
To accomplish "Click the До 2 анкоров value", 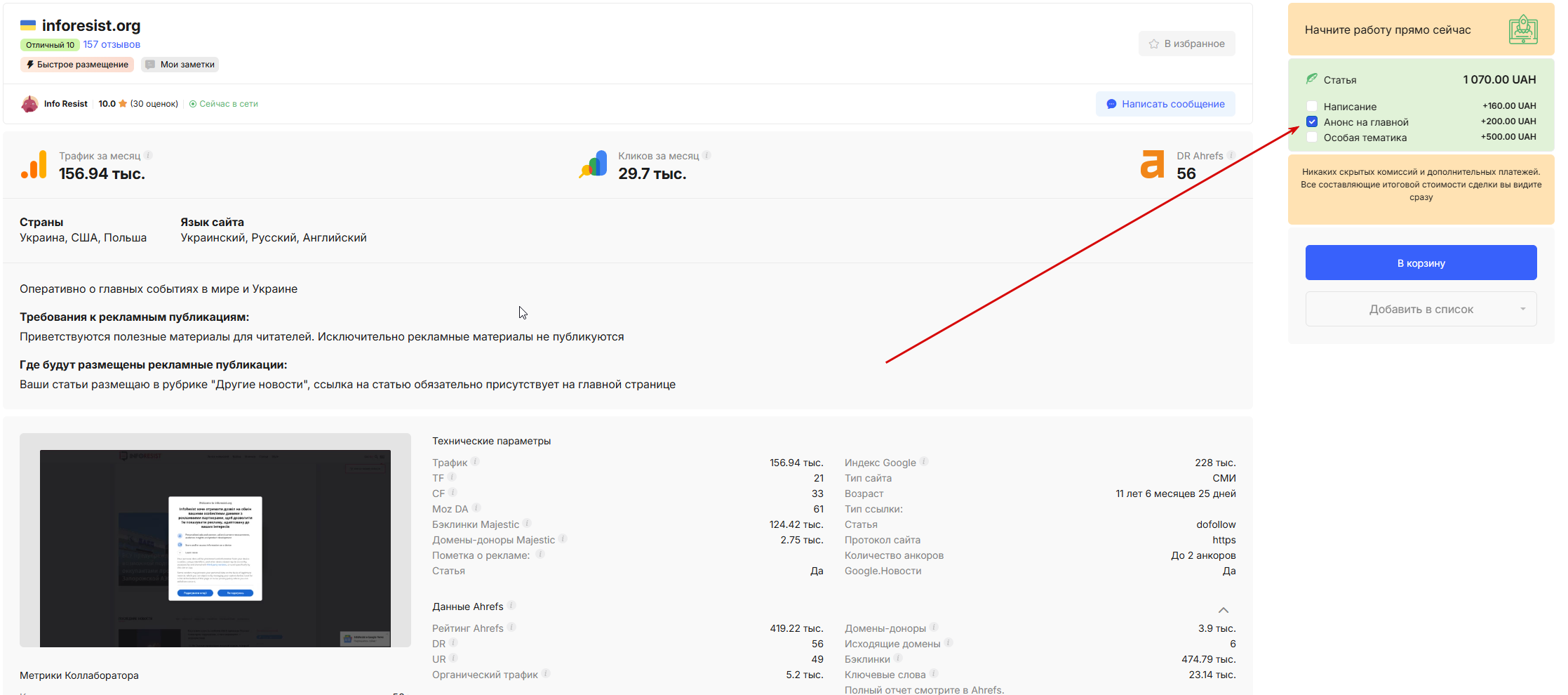I will click(x=1203, y=555).
